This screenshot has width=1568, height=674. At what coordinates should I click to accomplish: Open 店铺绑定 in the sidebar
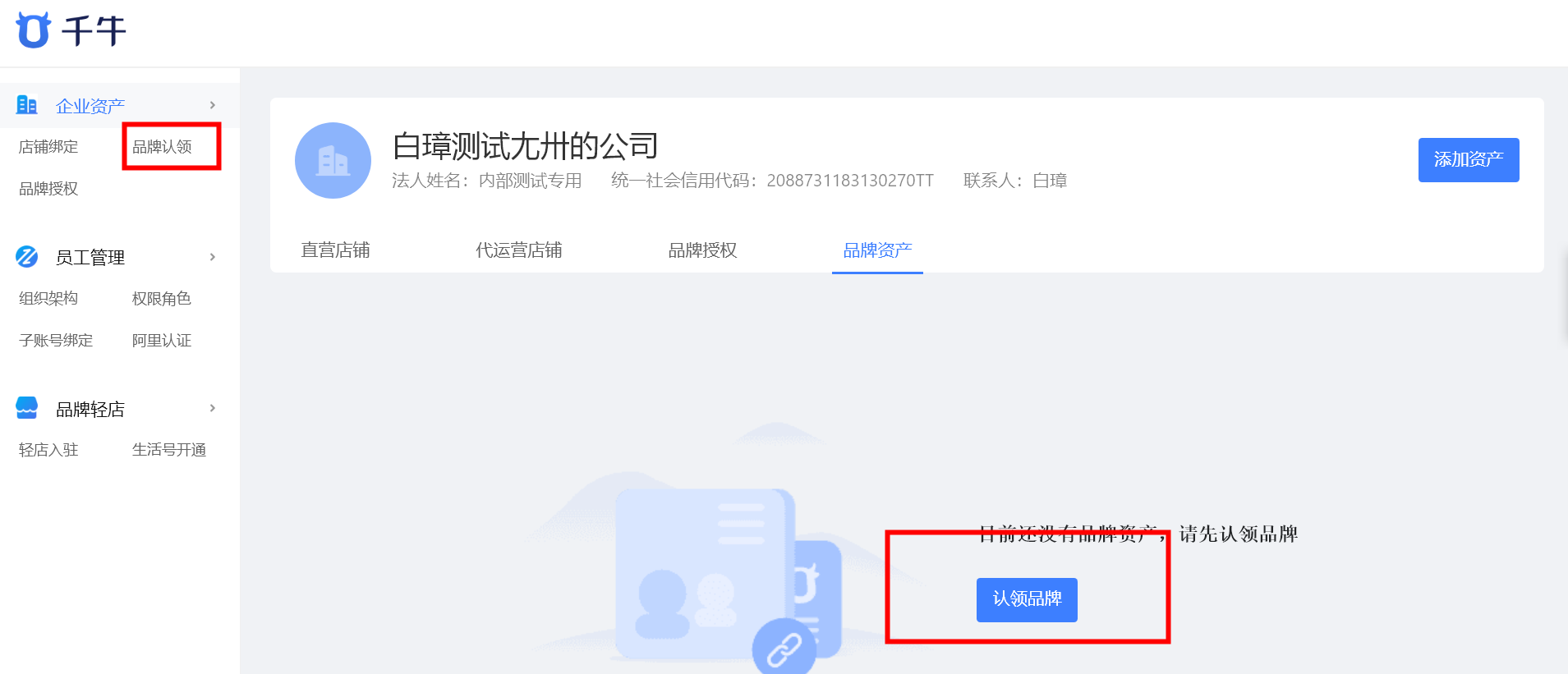click(48, 147)
